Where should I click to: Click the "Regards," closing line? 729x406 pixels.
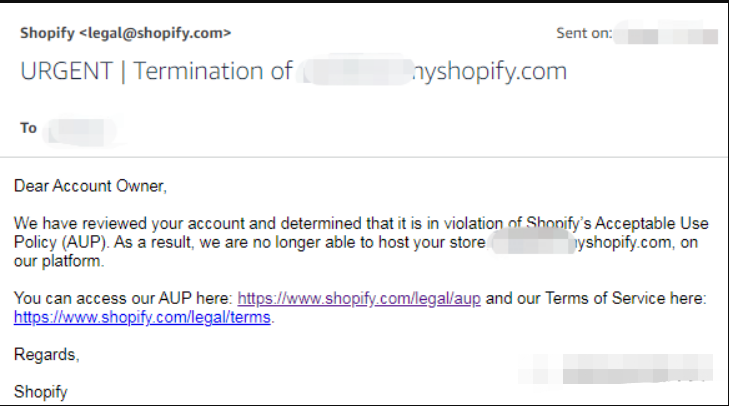pos(46,355)
